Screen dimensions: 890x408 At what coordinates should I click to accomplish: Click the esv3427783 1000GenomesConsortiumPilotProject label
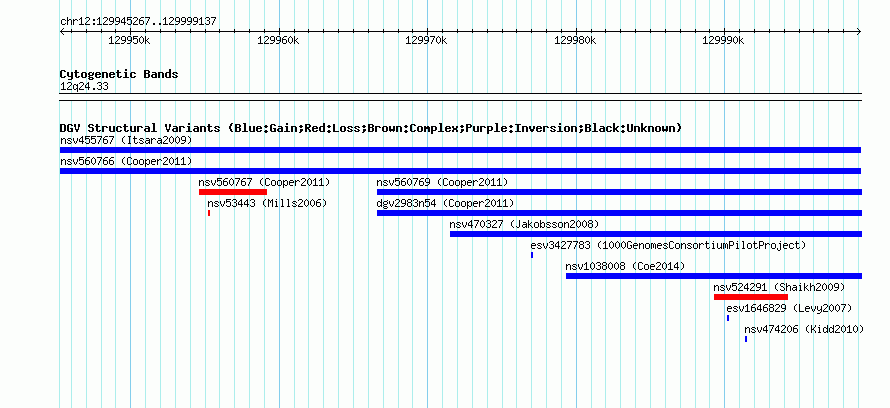(x=668, y=245)
